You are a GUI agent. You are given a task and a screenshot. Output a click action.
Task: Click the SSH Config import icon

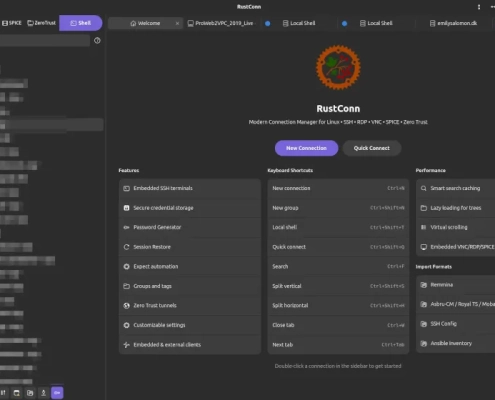pyautogui.click(x=423, y=324)
